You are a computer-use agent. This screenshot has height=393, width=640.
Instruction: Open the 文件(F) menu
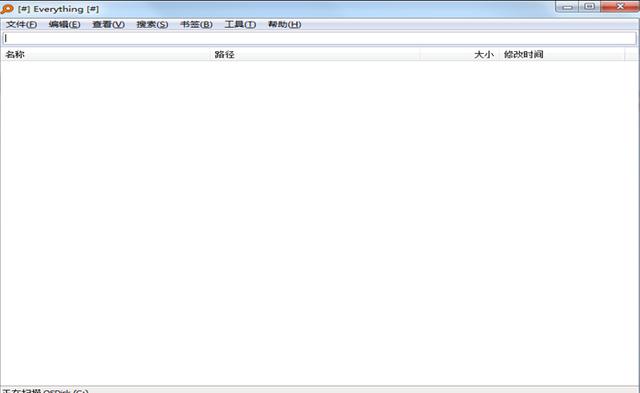pos(21,24)
